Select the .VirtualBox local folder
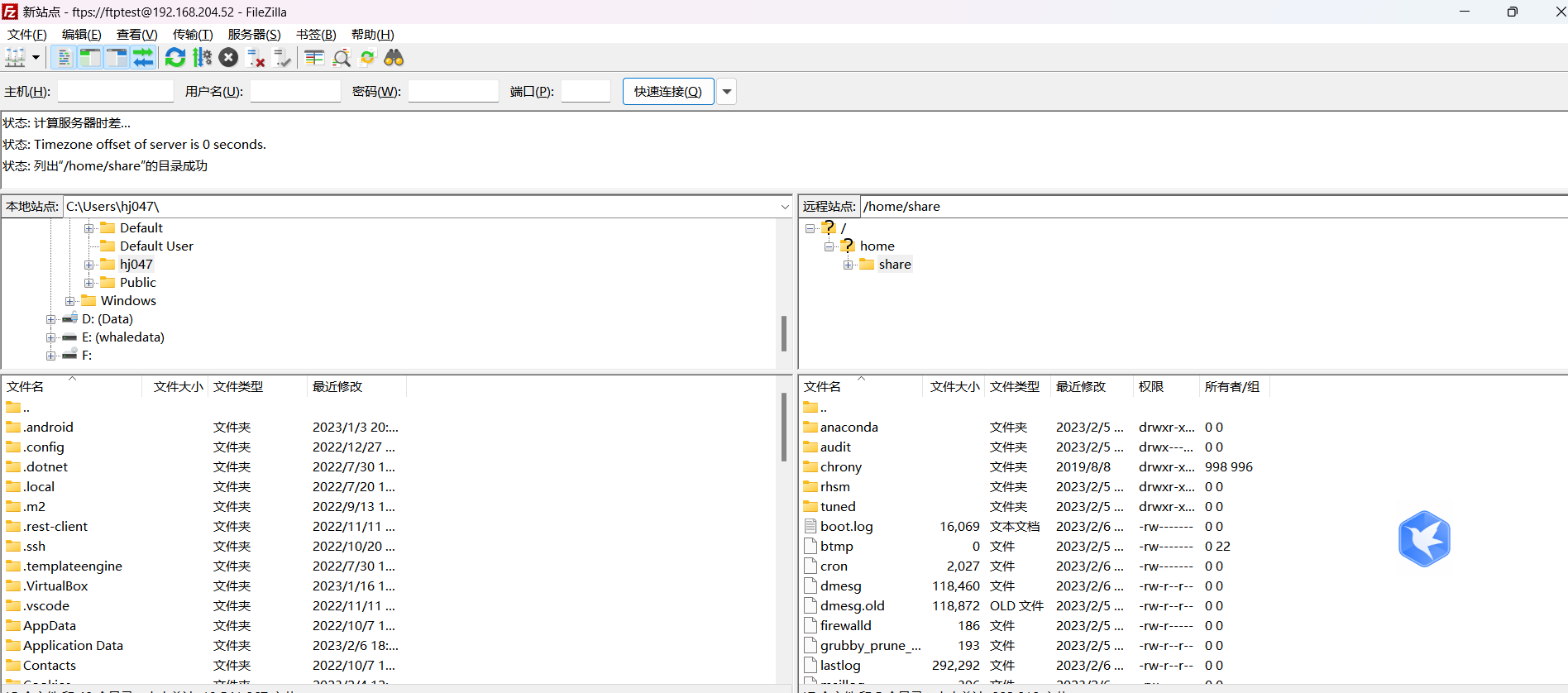 coord(55,586)
